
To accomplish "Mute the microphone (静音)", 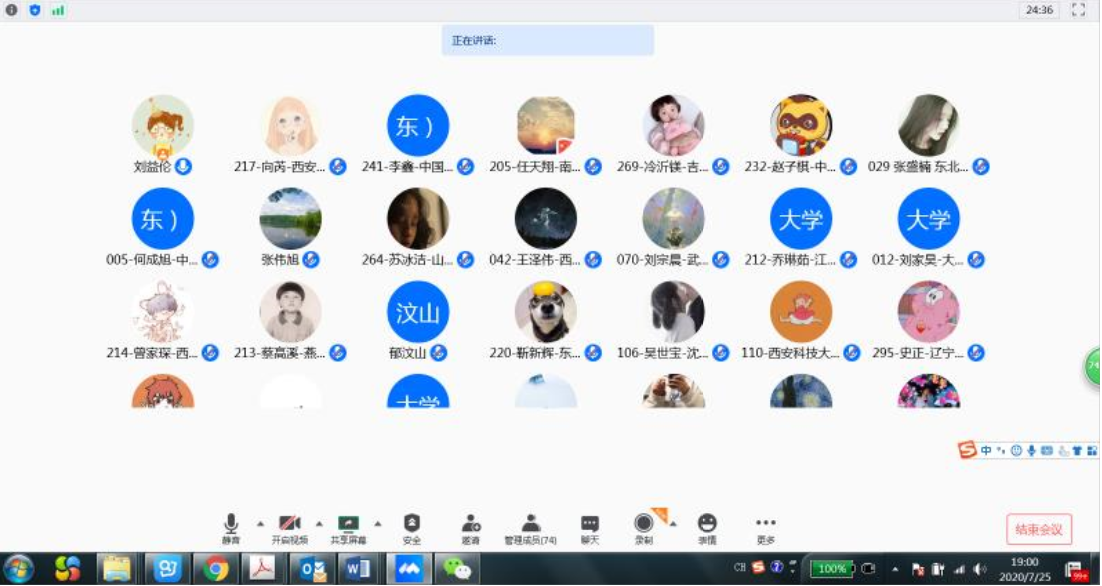I will (x=231, y=527).
